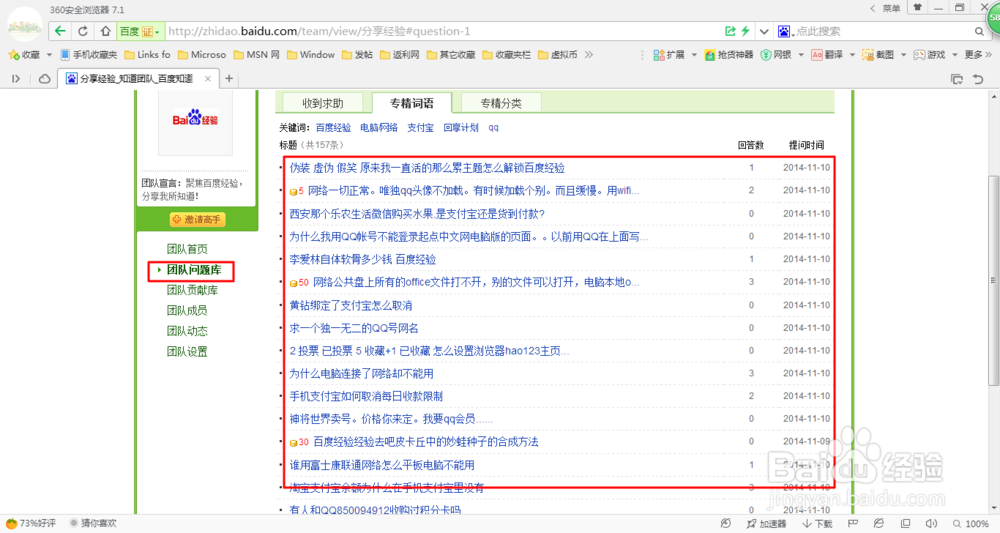Open the 翻译 translate extension

coord(827,55)
